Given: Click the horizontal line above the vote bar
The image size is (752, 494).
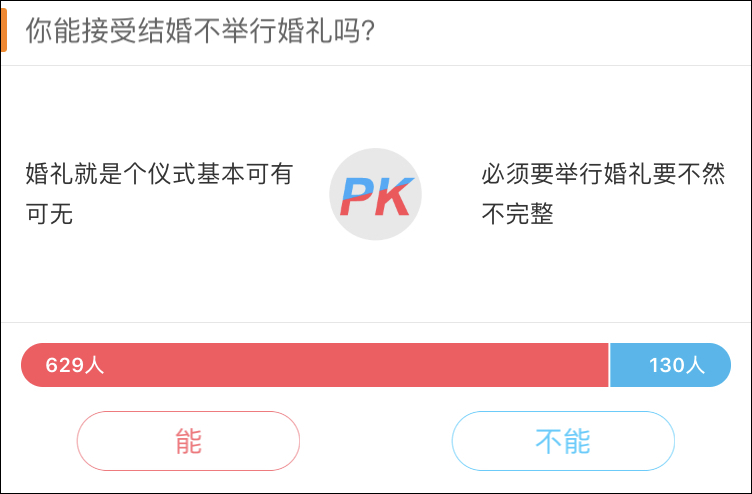Looking at the screenshot, I should (x=376, y=322).
